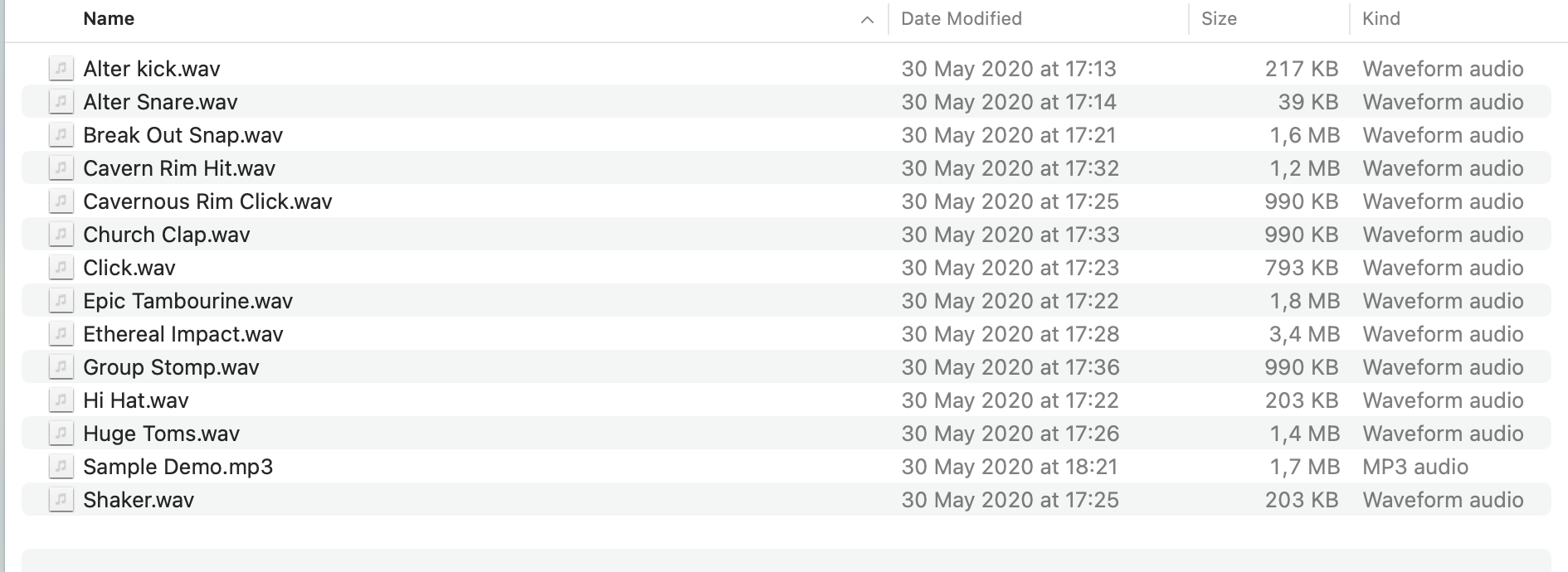1568x572 pixels.
Task: Click the audio icon next to Alter kick.wav
Action: [x=60, y=69]
